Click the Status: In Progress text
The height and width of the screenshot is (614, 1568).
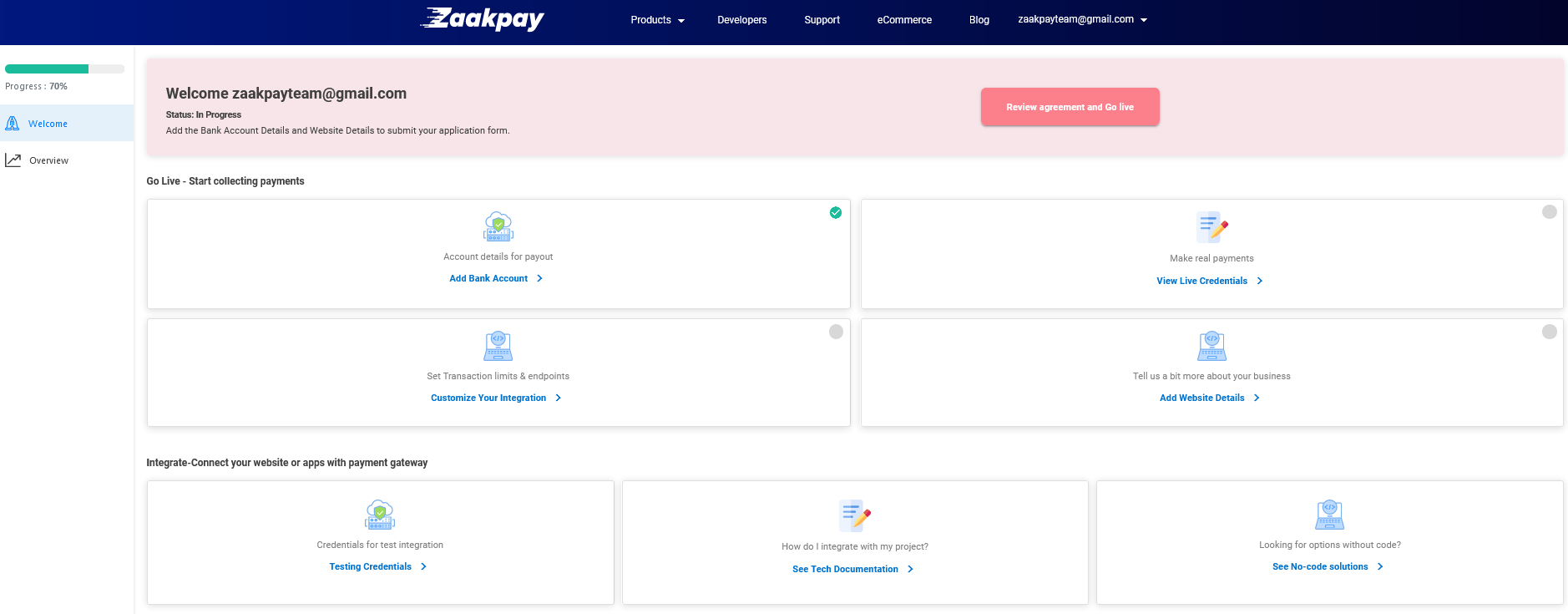tap(203, 114)
